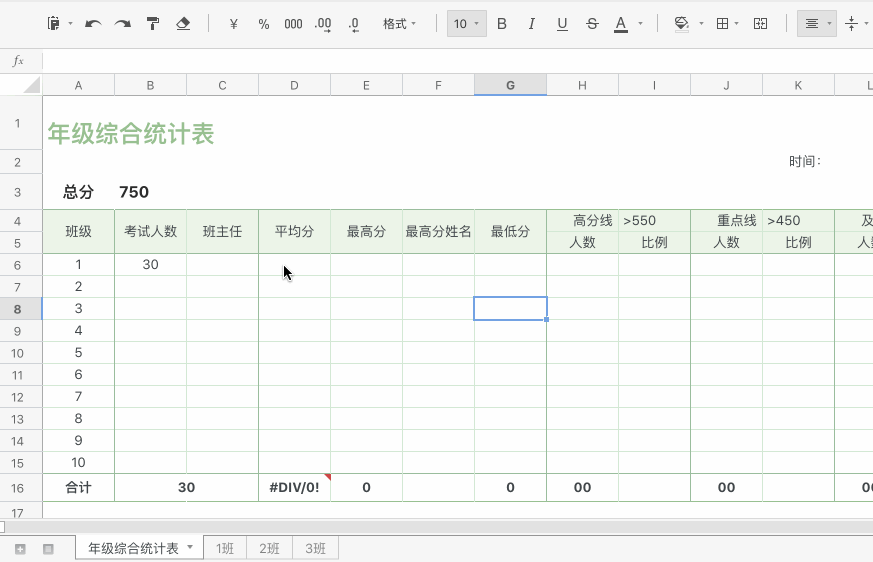Apply percent number format
The width and height of the screenshot is (873, 562).
pyautogui.click(x=264, y=24)
